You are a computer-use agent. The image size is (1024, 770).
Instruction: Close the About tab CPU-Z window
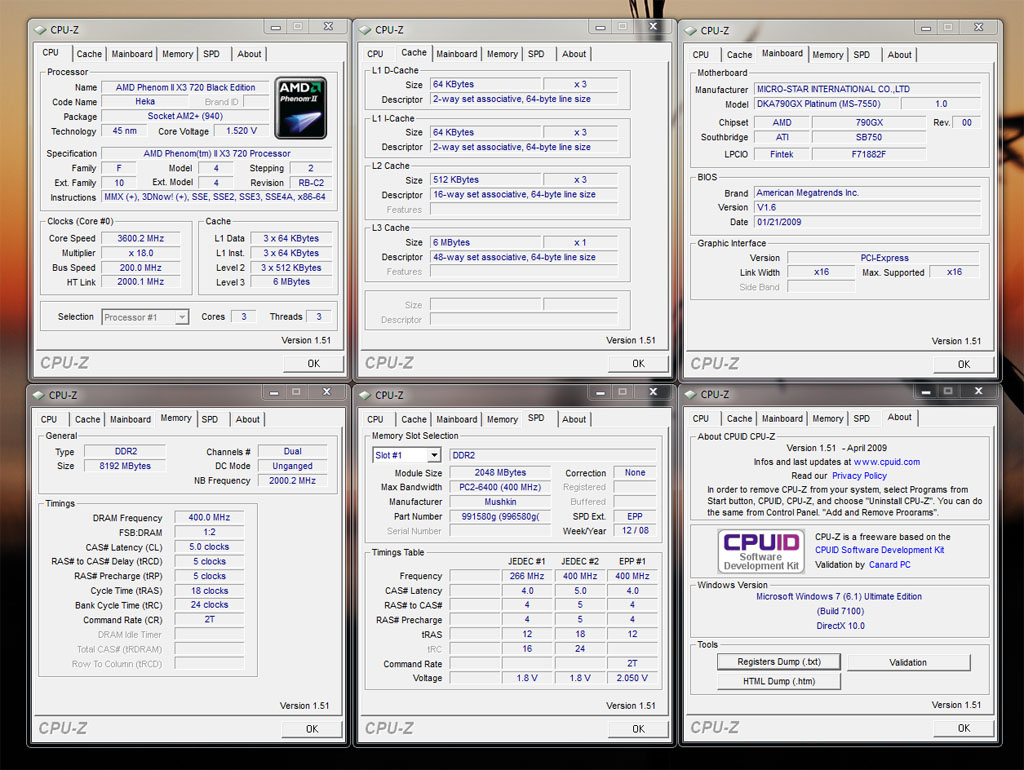[x=978, y=391]
